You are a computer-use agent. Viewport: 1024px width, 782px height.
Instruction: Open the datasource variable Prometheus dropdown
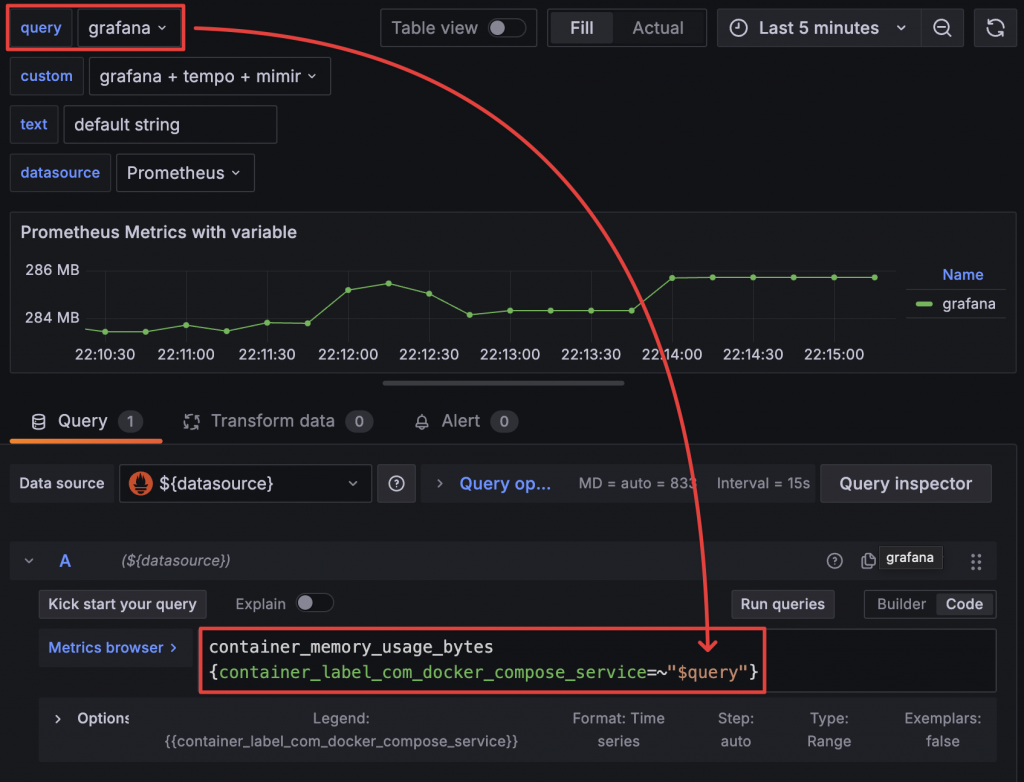(185, 173)
